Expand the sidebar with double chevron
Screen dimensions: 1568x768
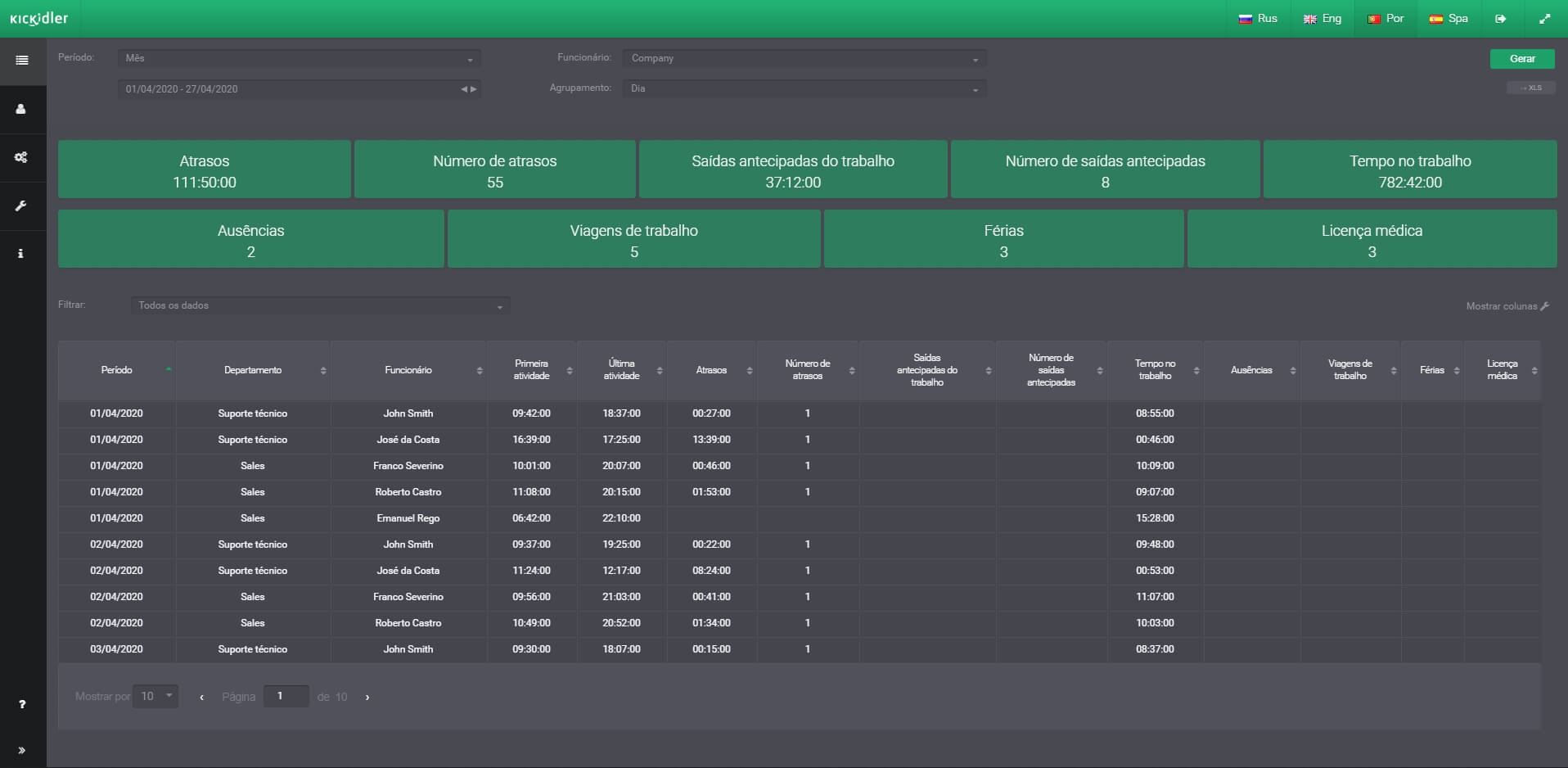point(22,750)
